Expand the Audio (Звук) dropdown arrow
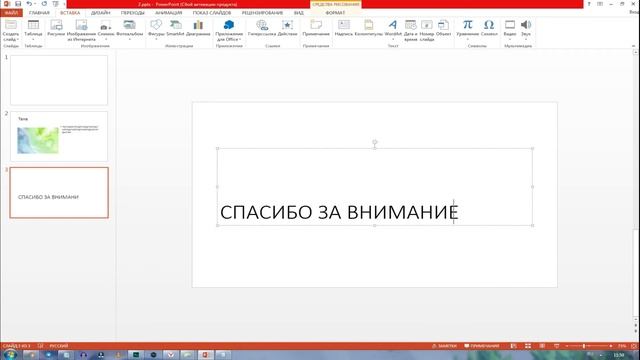Image resolution: width=640 pixels, height=360 pixels. (x=526, y=39)
